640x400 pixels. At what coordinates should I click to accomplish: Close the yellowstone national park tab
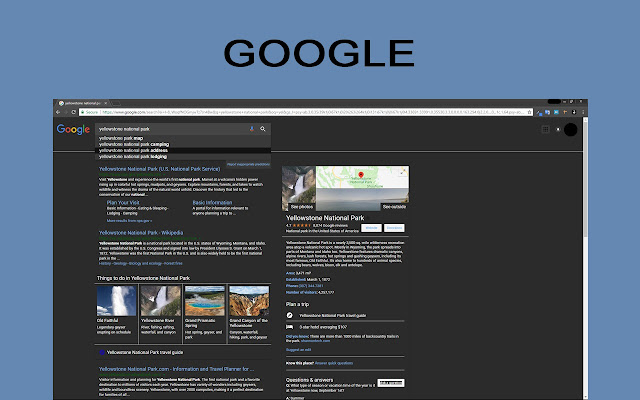(106, 103)
